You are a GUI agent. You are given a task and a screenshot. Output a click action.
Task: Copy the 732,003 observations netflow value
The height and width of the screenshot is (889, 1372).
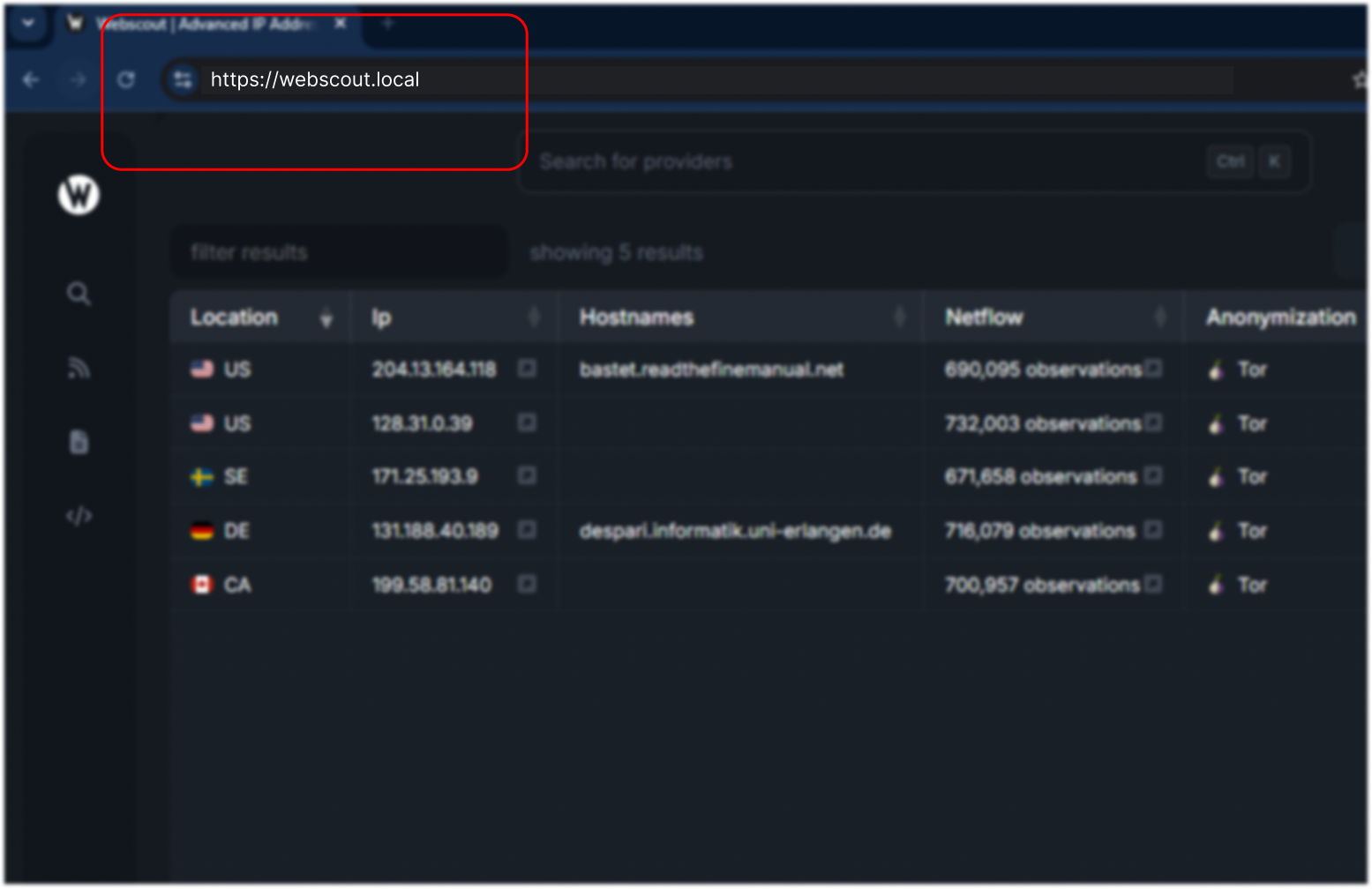pyautogui.click(x=1153, y=422)
